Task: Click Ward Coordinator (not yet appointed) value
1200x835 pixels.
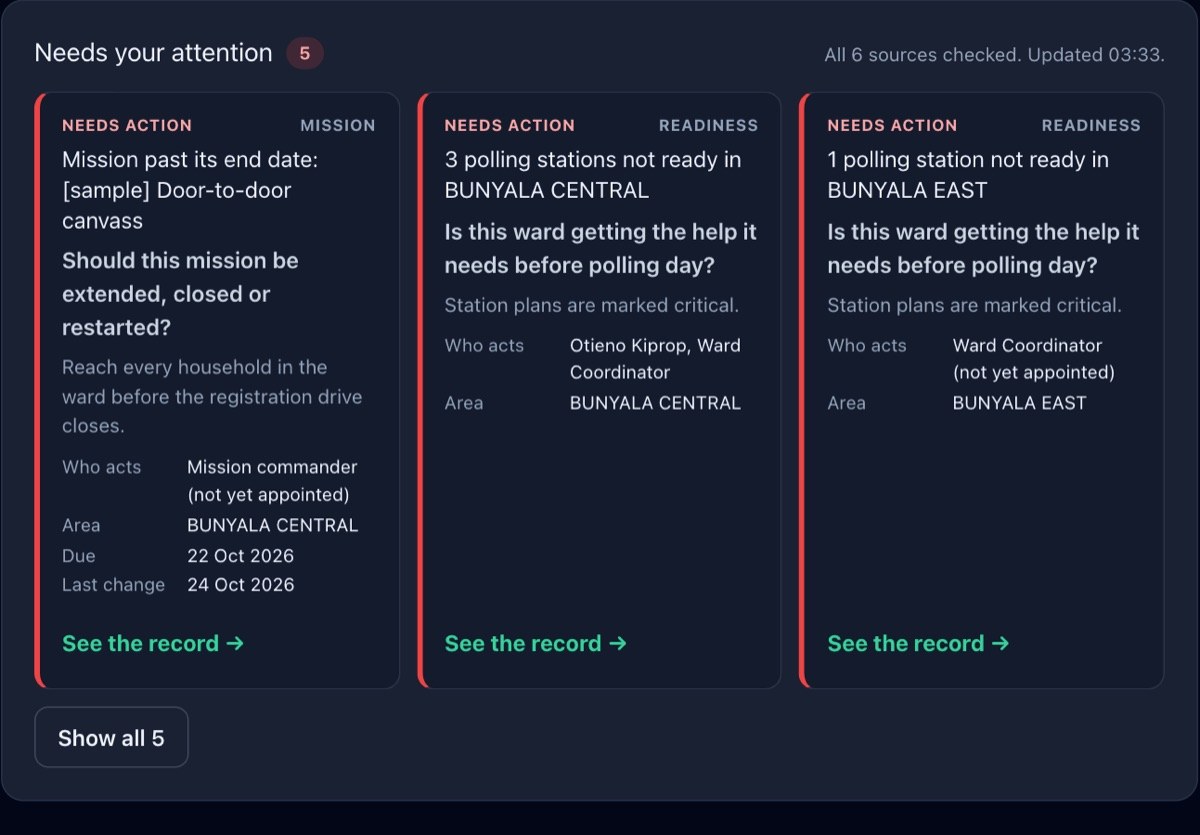Action: click(1033, 359)
